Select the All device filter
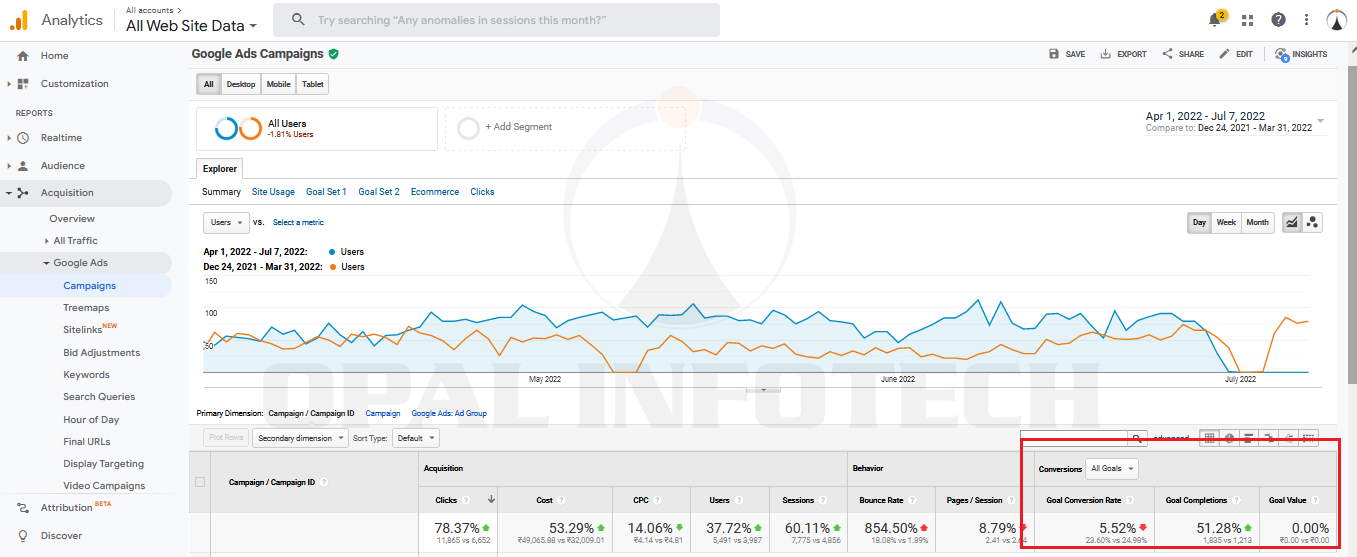 (x=208, y=84)
